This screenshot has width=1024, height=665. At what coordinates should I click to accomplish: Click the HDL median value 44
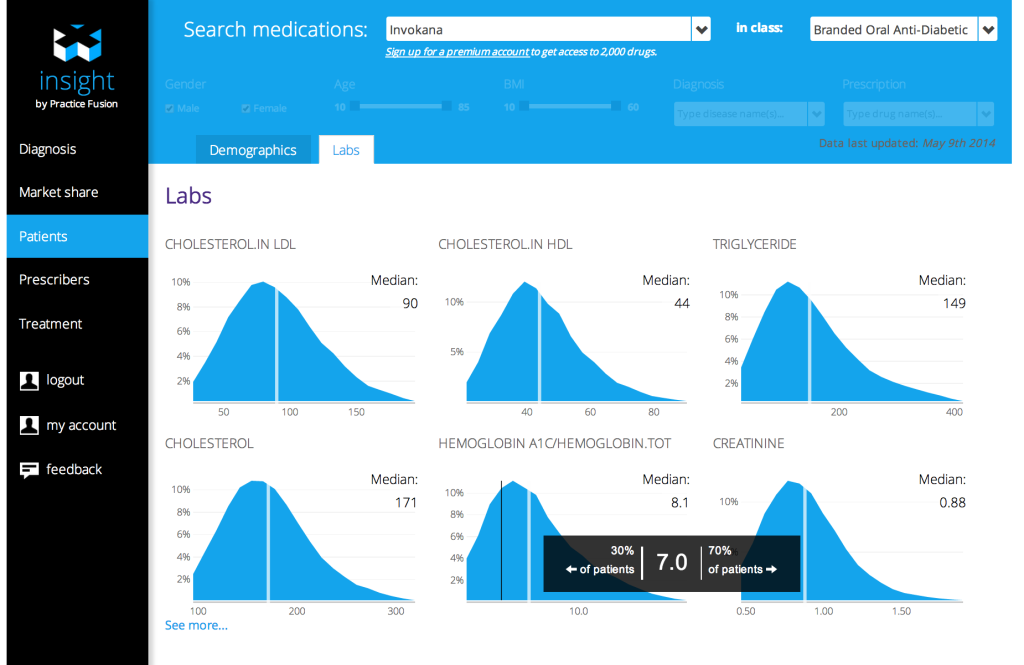[x=682, y=303]
